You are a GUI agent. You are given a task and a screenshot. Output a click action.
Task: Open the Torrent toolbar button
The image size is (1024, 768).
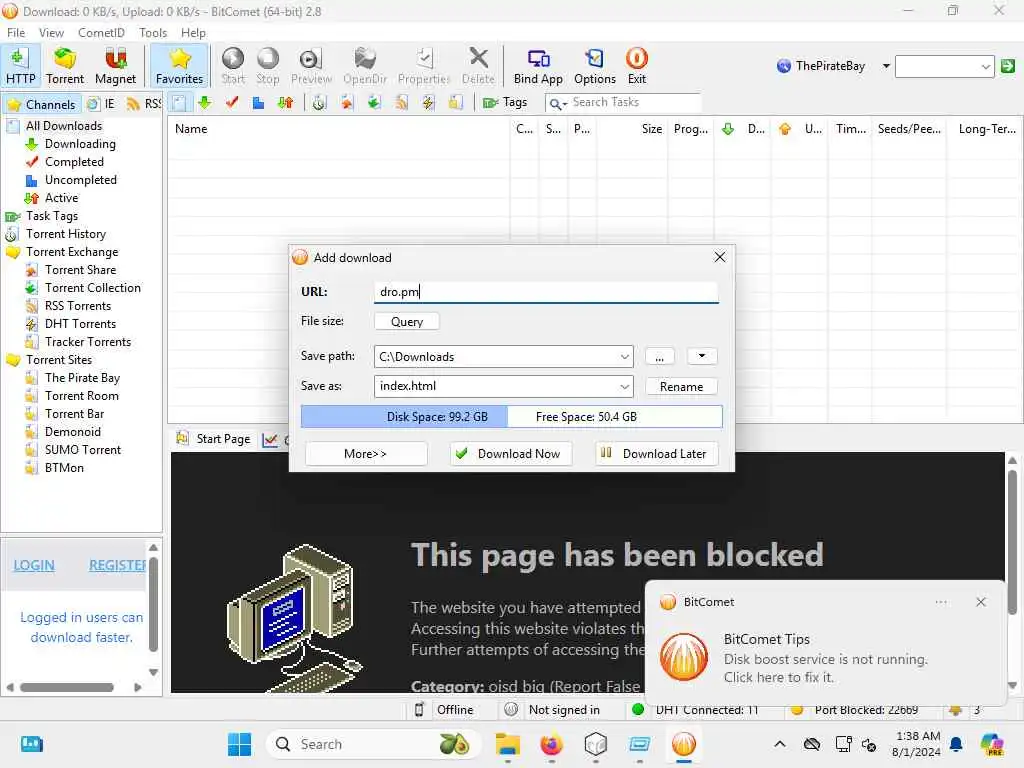(x=65, y=65)
